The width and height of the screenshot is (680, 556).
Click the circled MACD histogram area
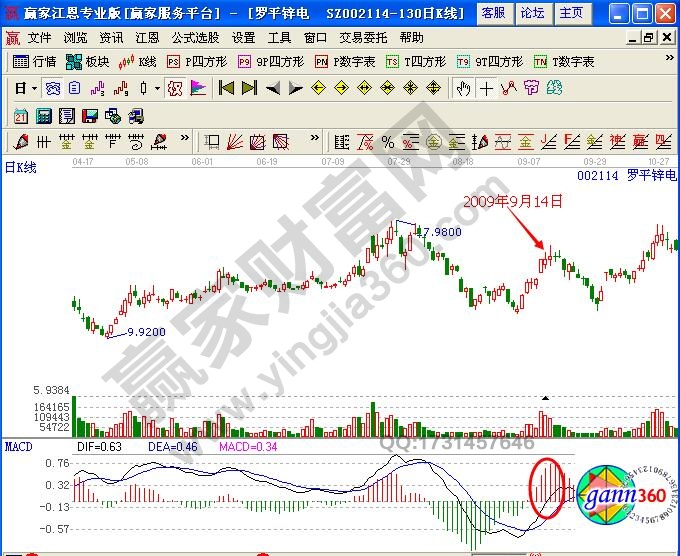(x=546, y=487)
